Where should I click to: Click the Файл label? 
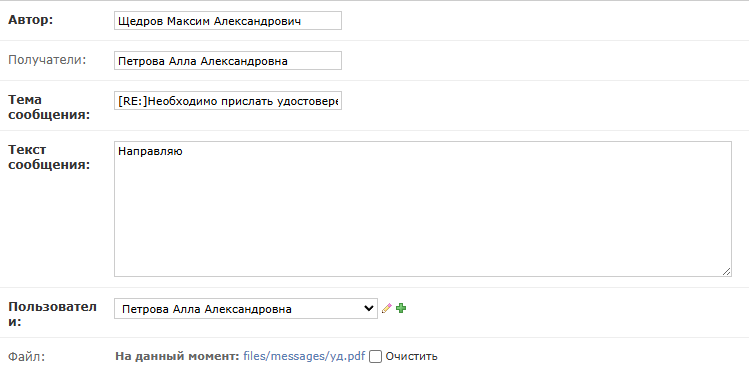pyautogui.click(x=27, y=357)
